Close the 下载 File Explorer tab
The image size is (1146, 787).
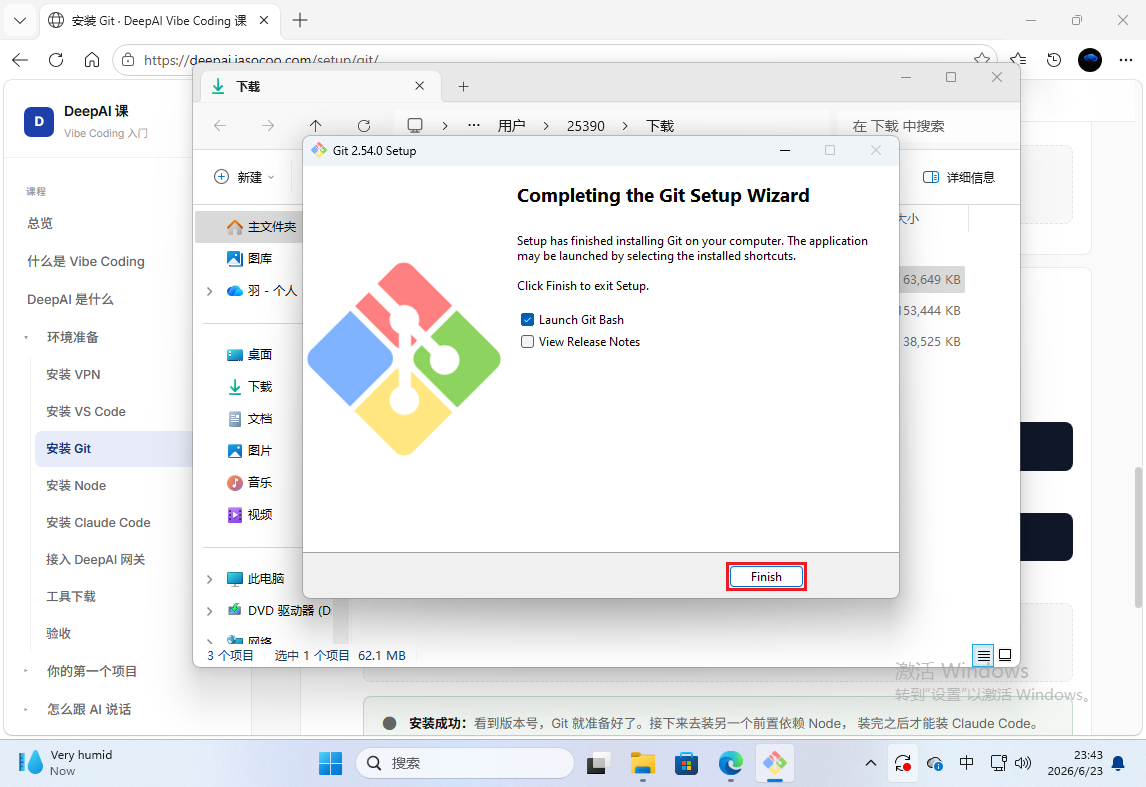click(x=420, y=86)
